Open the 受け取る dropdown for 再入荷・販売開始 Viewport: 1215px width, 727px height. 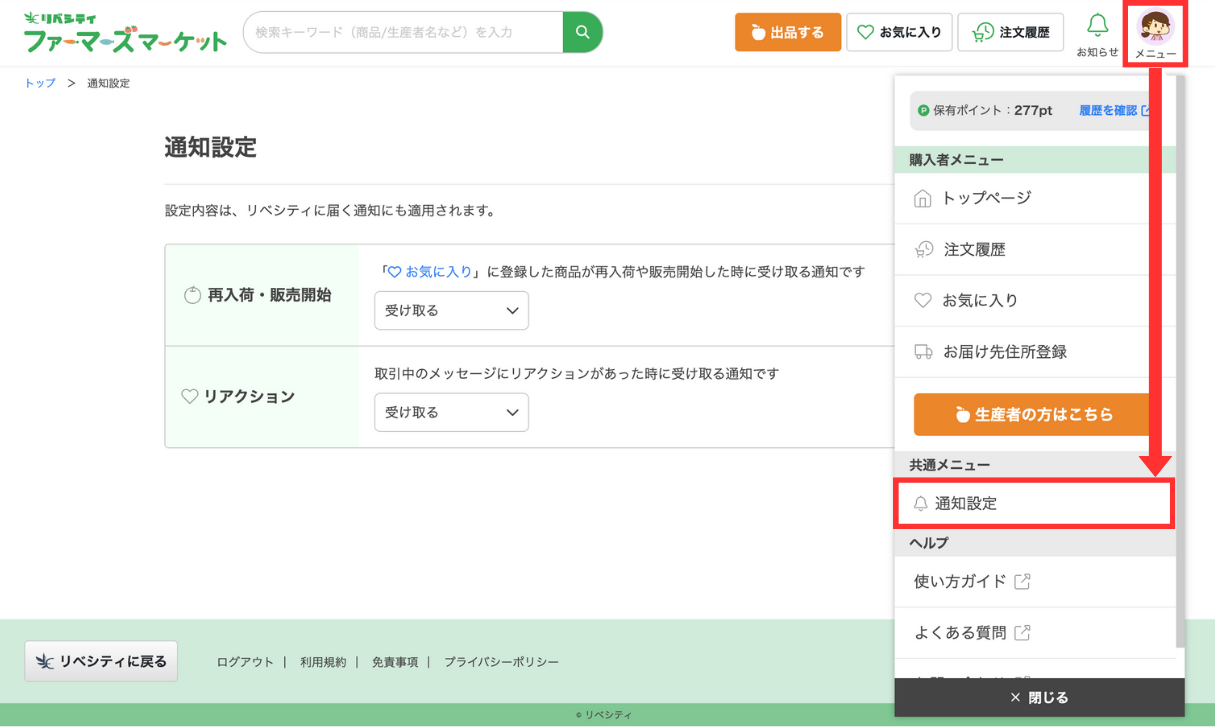point(451,311)
